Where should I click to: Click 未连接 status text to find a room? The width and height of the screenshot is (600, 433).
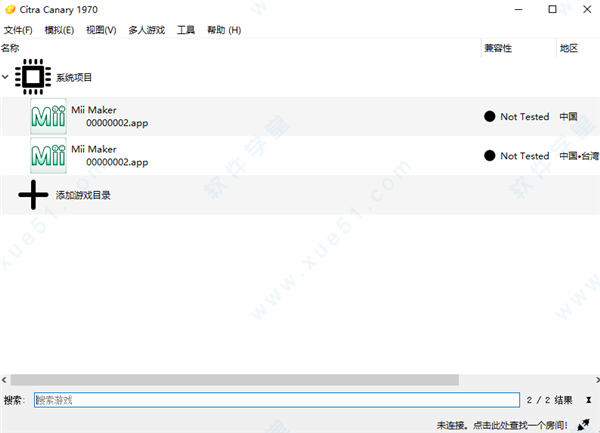502,425
